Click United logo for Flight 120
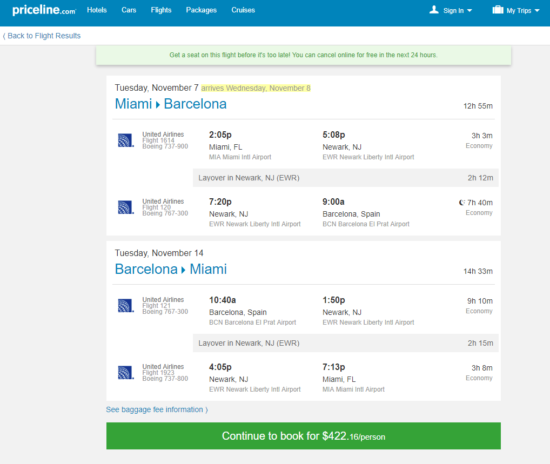Image resolution: width=550 pixels, height=464 pixels. [x=126, y=207]
